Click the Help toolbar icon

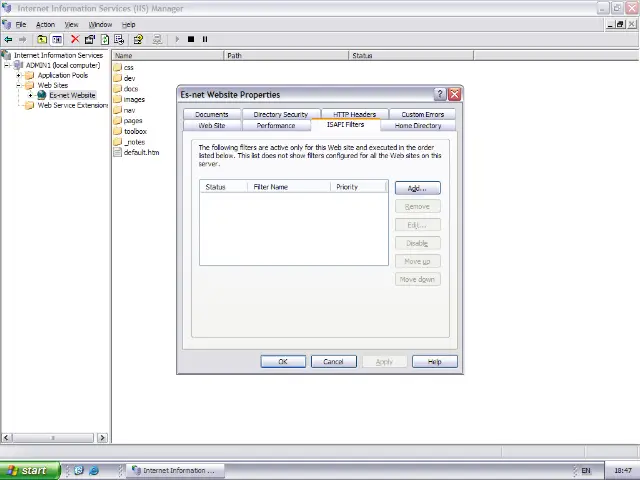coord(138,39)
